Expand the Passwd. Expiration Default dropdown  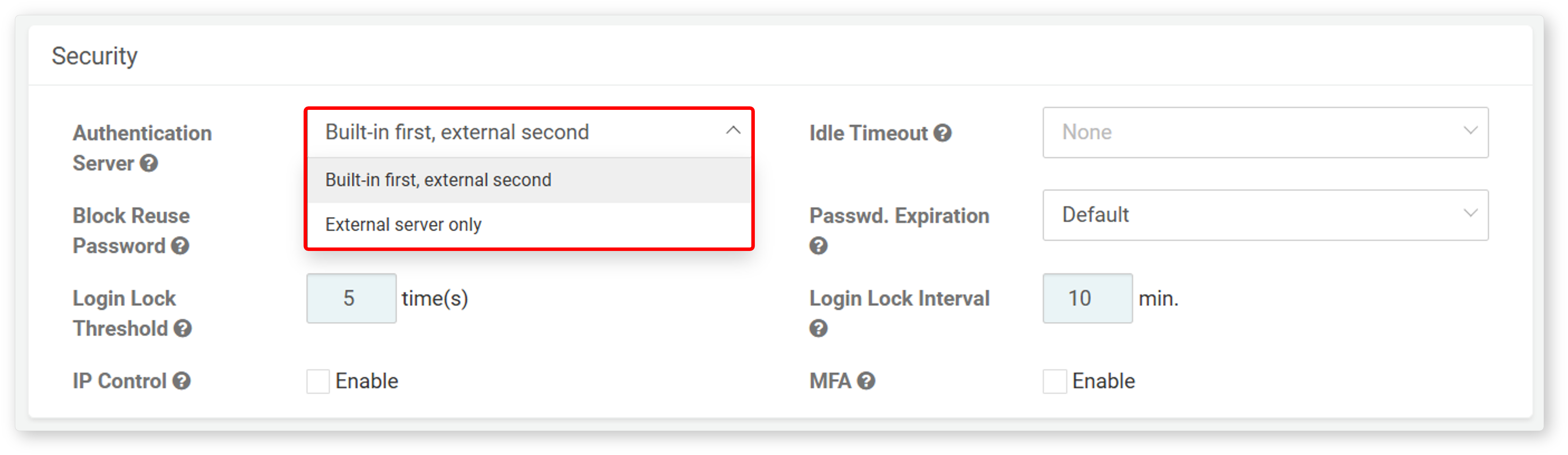[1265, 214]
